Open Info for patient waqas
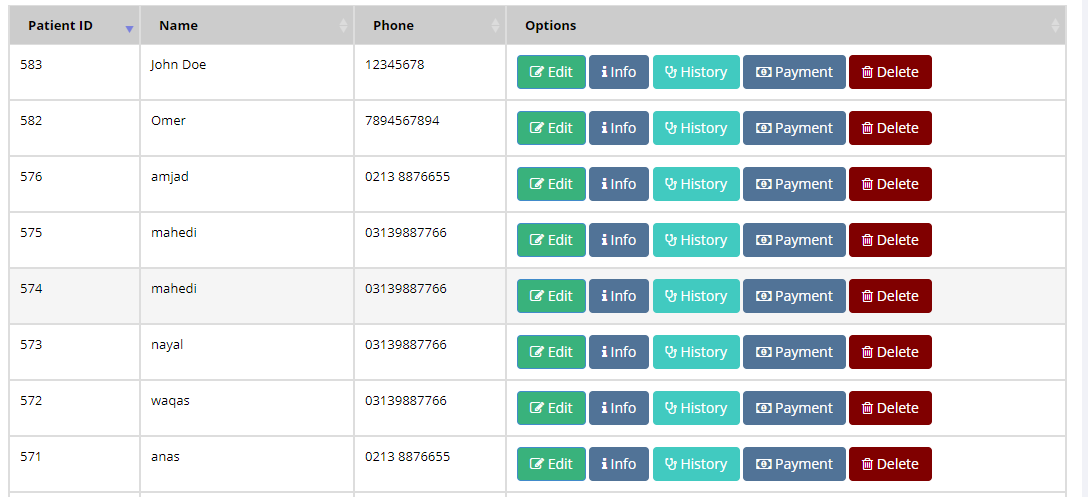This screenshot has width=1088, height=497. tap(618, 408)
